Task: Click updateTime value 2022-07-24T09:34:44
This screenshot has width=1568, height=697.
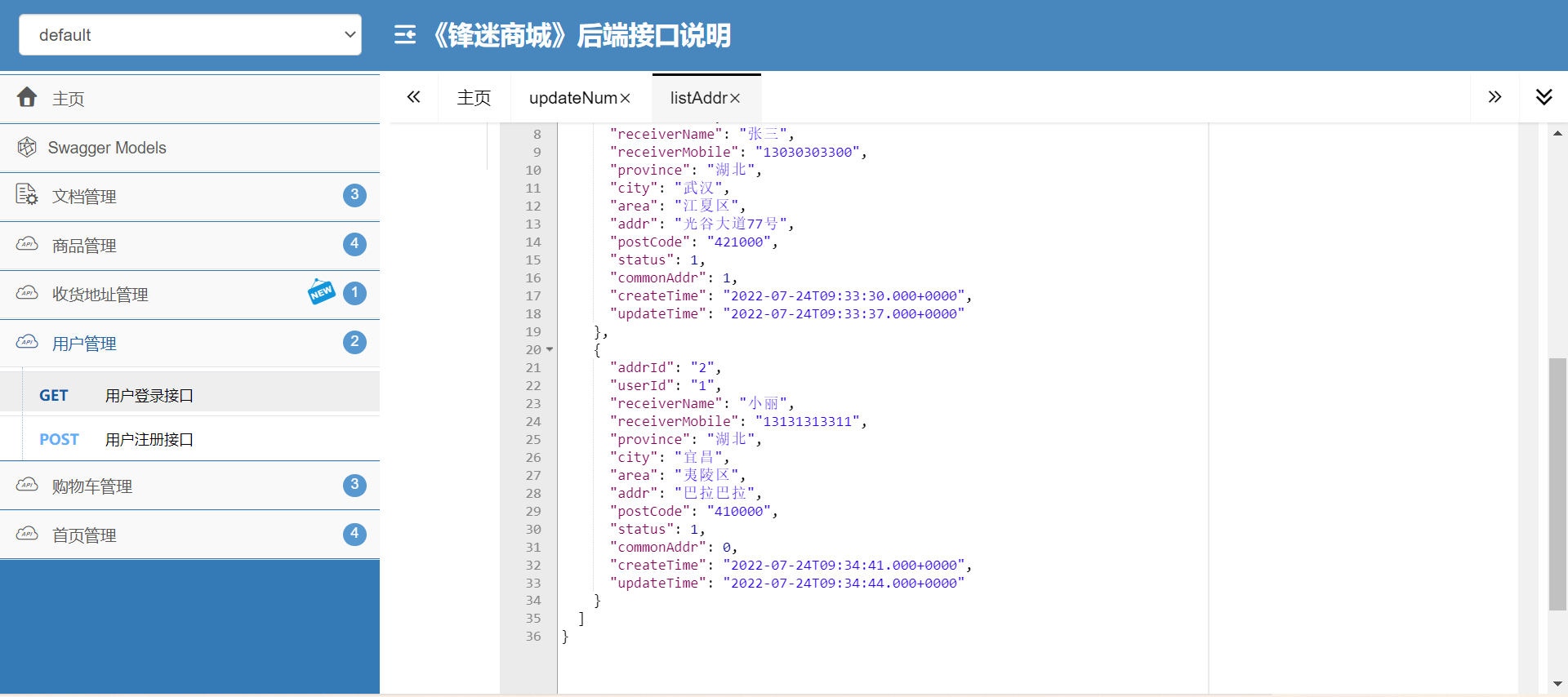Action: [x=844, y=583]
